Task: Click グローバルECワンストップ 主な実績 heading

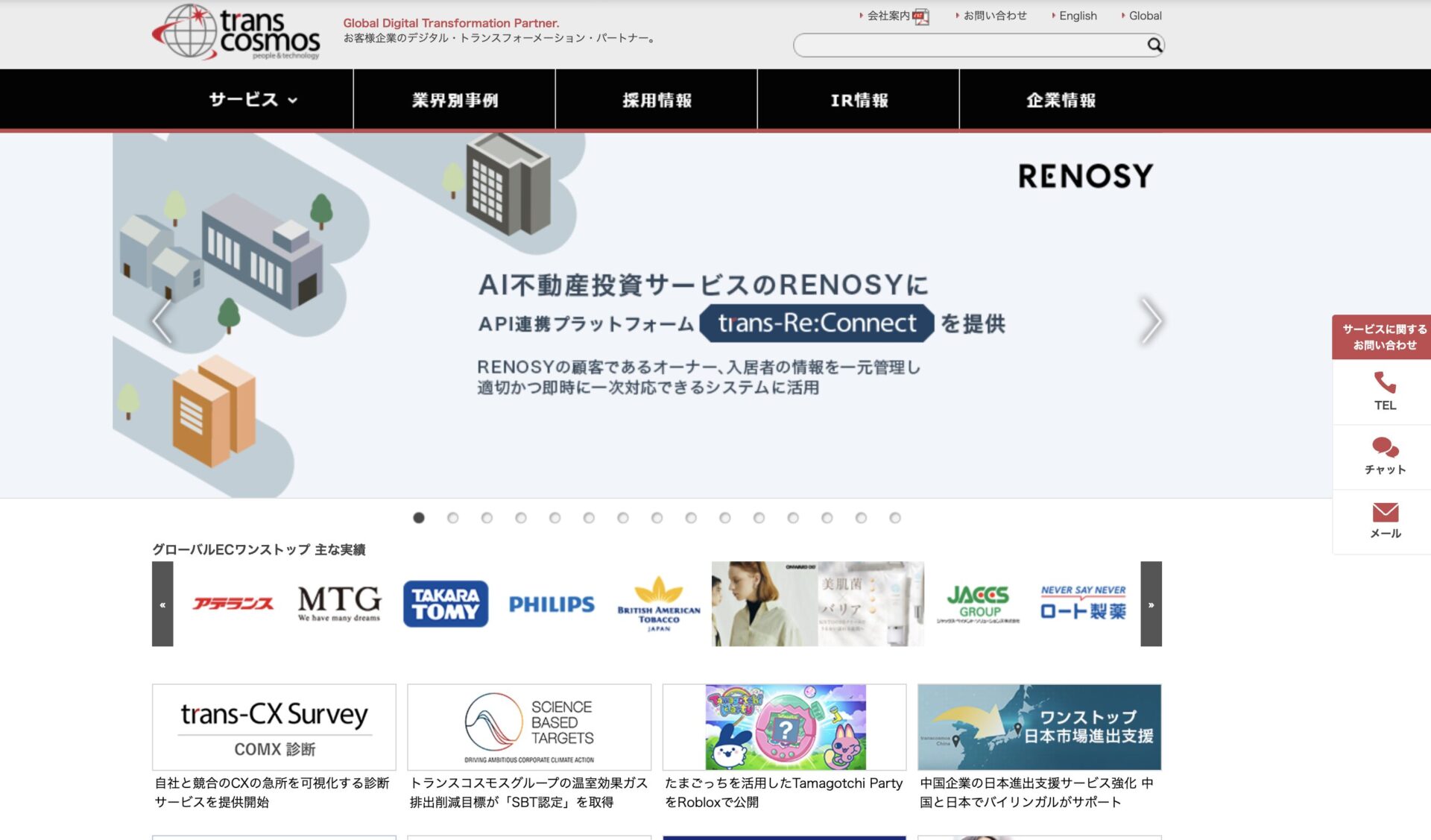Action: 259,549
